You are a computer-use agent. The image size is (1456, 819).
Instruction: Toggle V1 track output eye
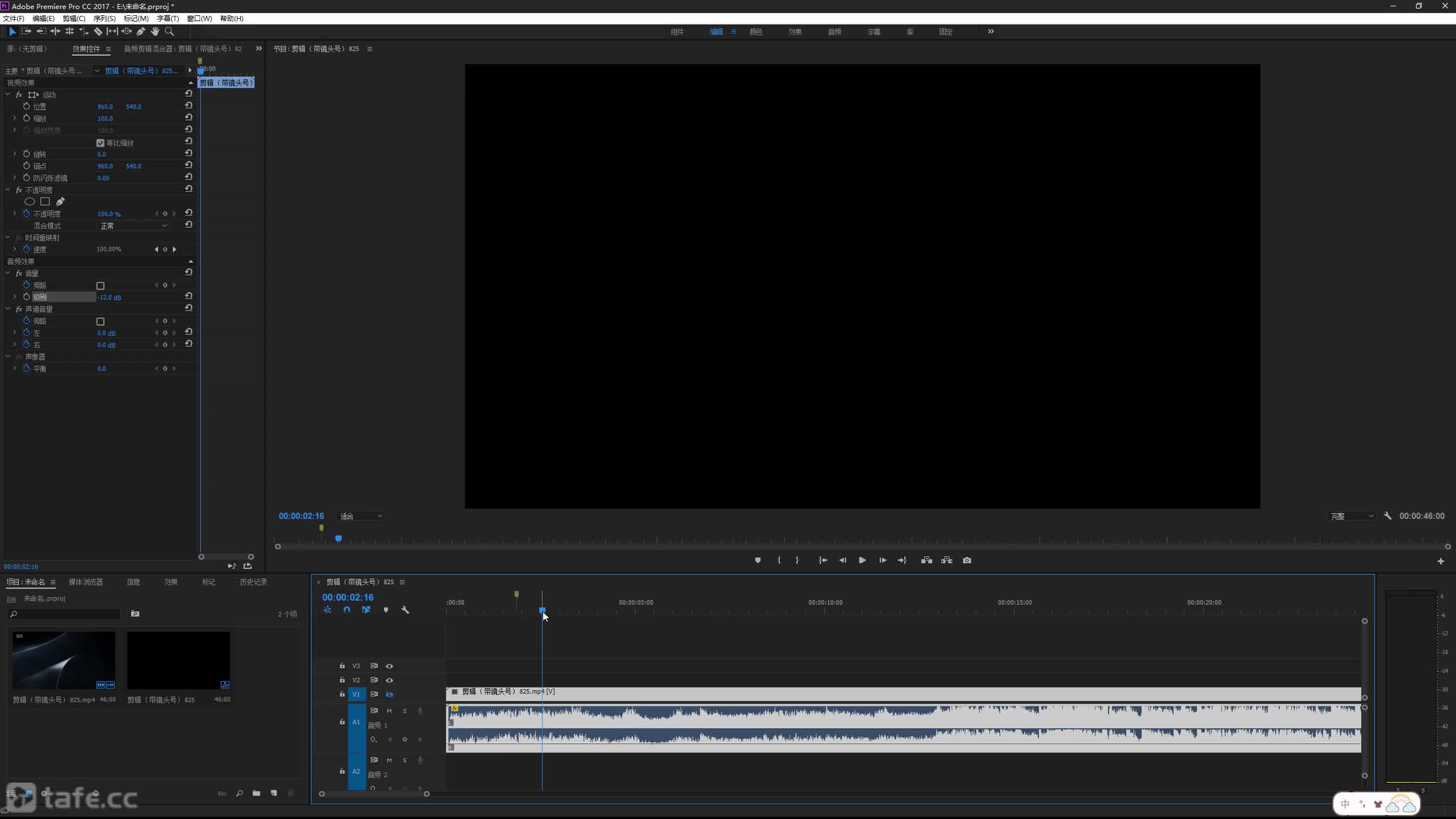[x=390, y=694]
